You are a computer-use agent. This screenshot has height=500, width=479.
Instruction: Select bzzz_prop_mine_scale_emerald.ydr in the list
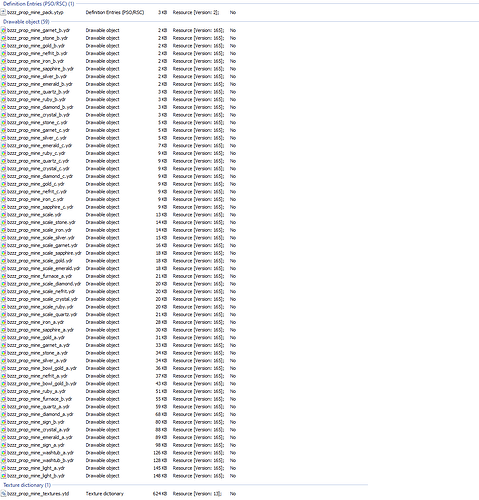click(44, 269)
